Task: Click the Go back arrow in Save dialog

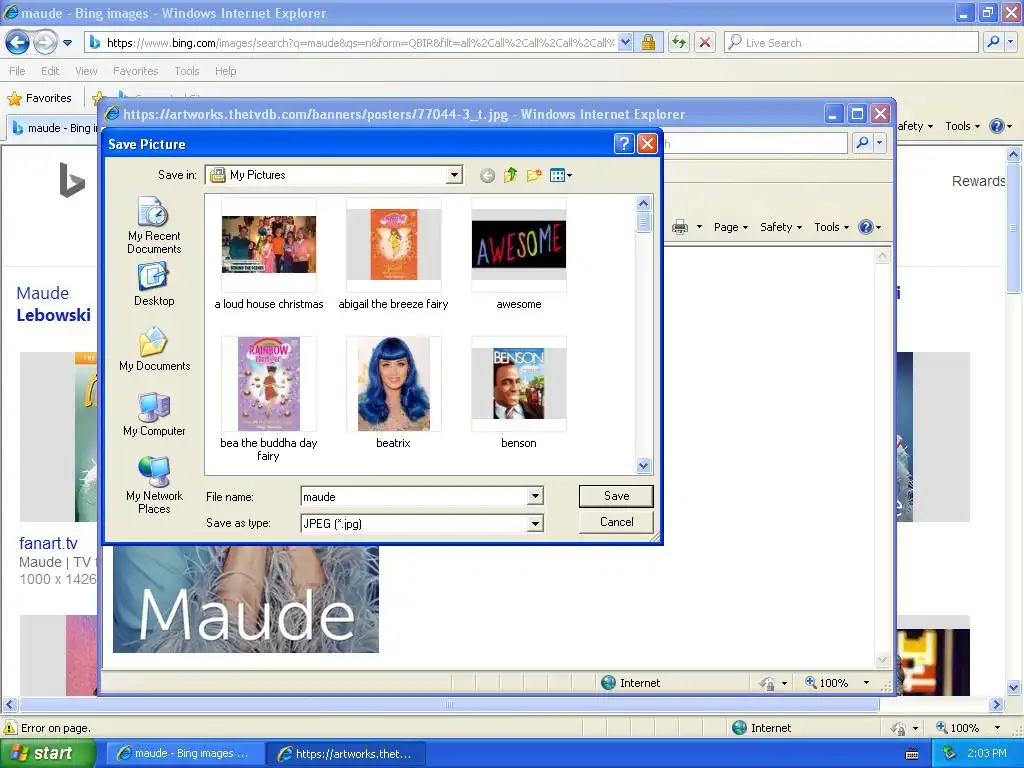Action: coord(487,175)
